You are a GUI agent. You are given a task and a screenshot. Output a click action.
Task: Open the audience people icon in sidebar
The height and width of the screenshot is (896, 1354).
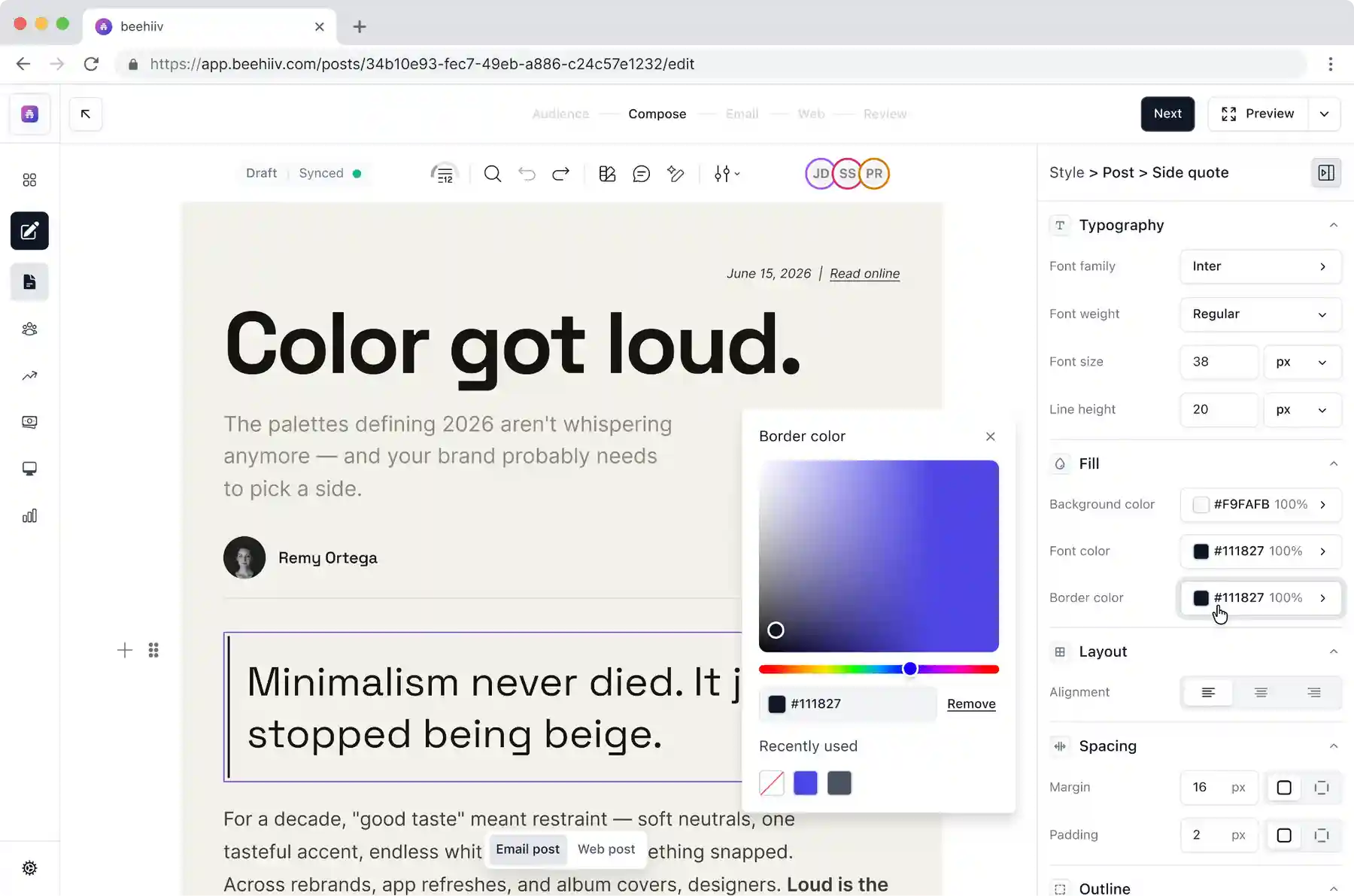coord(29,329)
